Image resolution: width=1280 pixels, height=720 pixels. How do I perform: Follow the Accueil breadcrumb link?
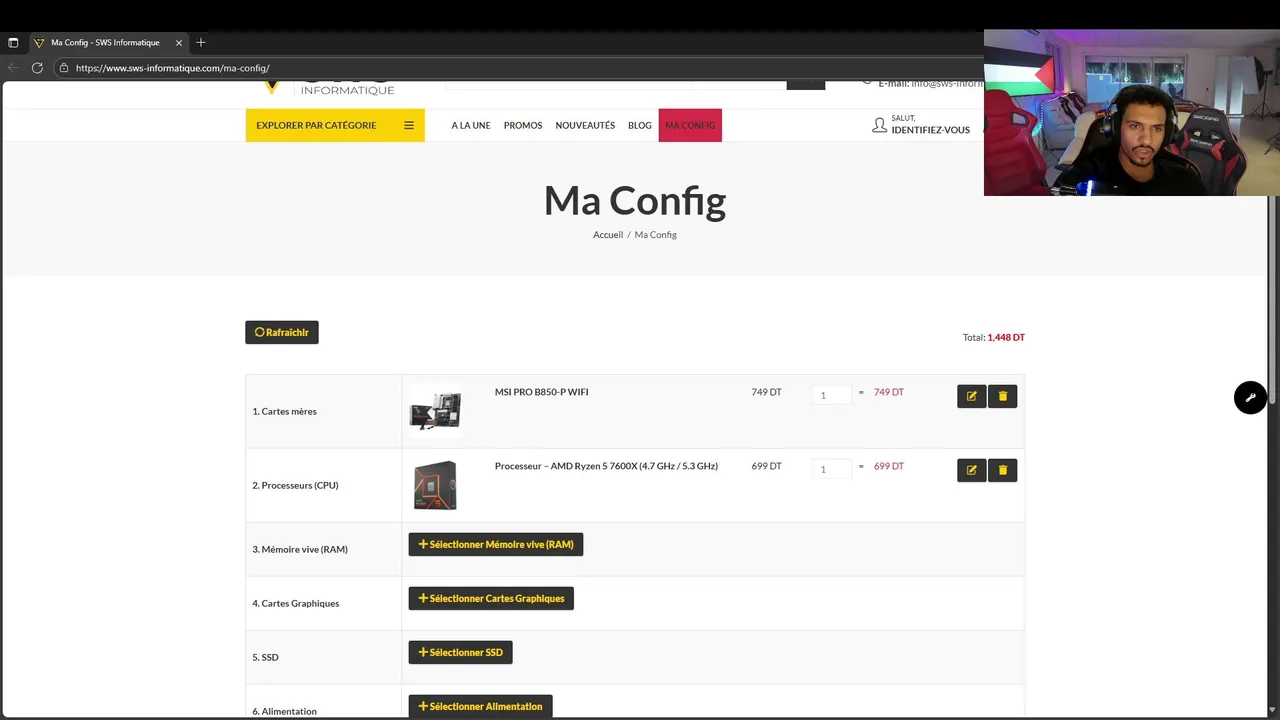click(x=608, y=235)
